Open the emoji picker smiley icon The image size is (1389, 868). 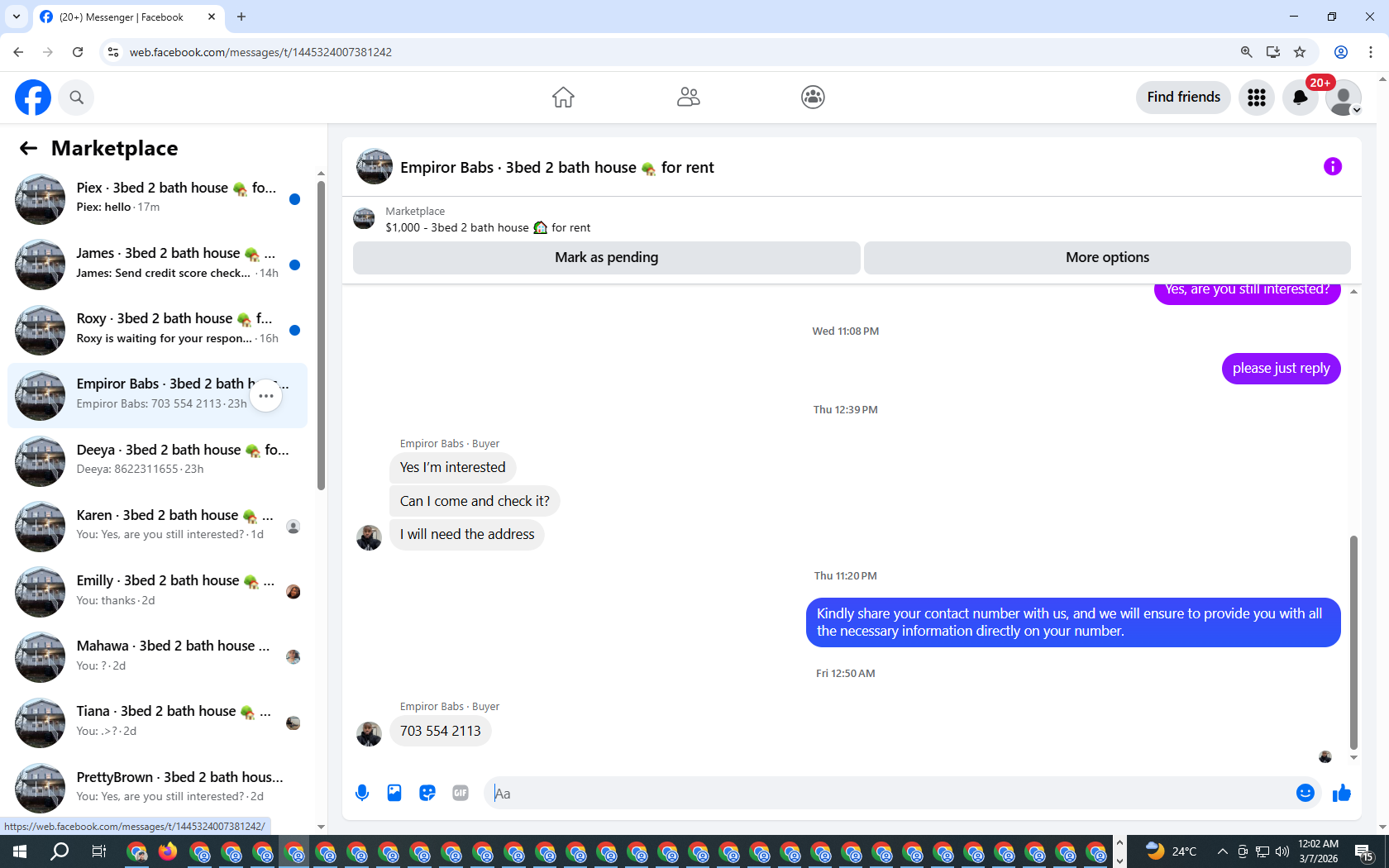tap(1305, 794)
